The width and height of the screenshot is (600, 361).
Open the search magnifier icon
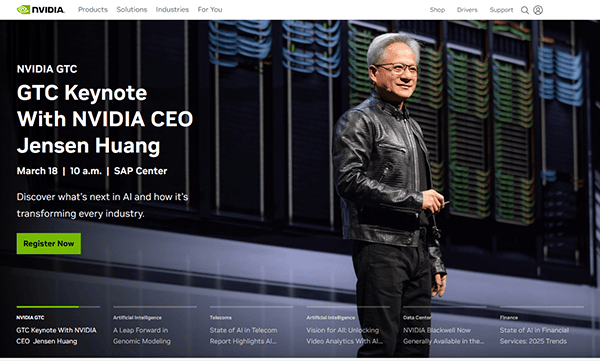(525, 10)
